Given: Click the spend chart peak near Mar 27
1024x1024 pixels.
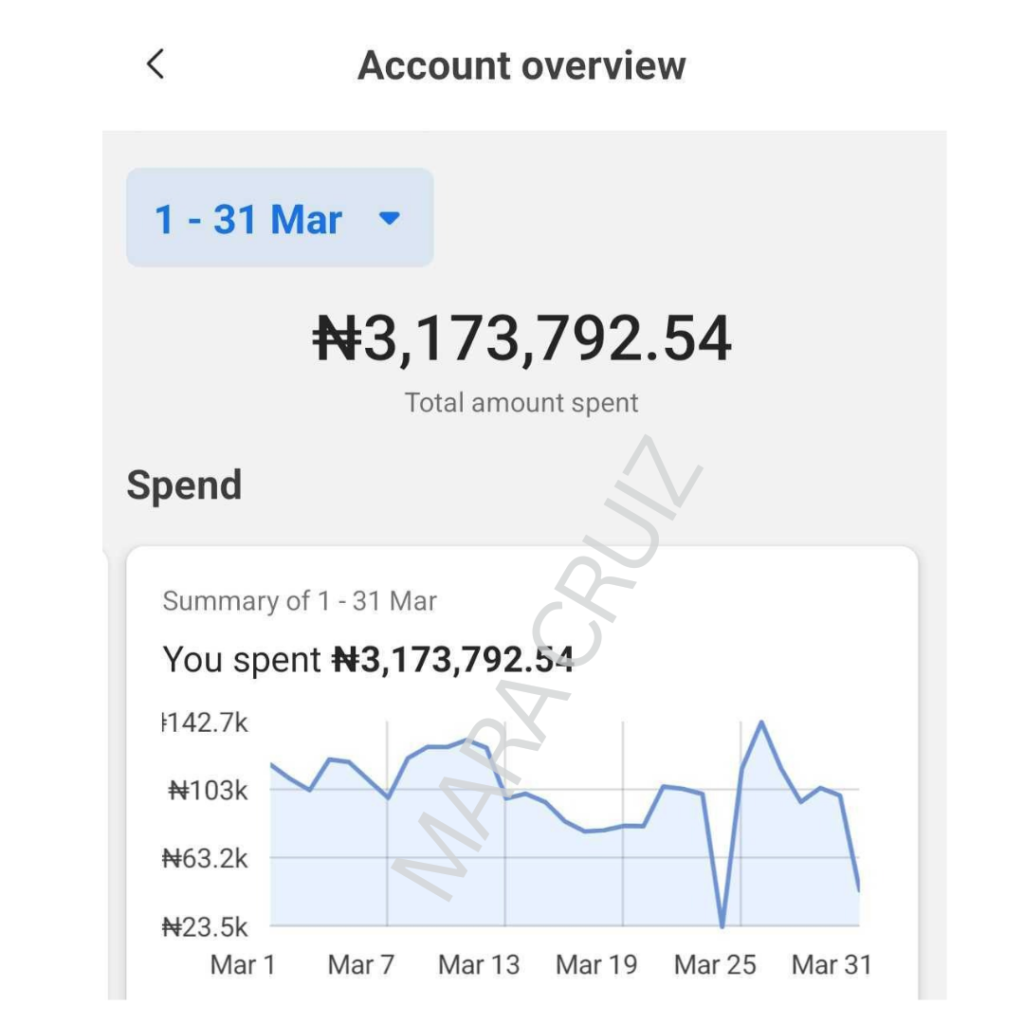Looking at the screenshot, I should point(761,722).
